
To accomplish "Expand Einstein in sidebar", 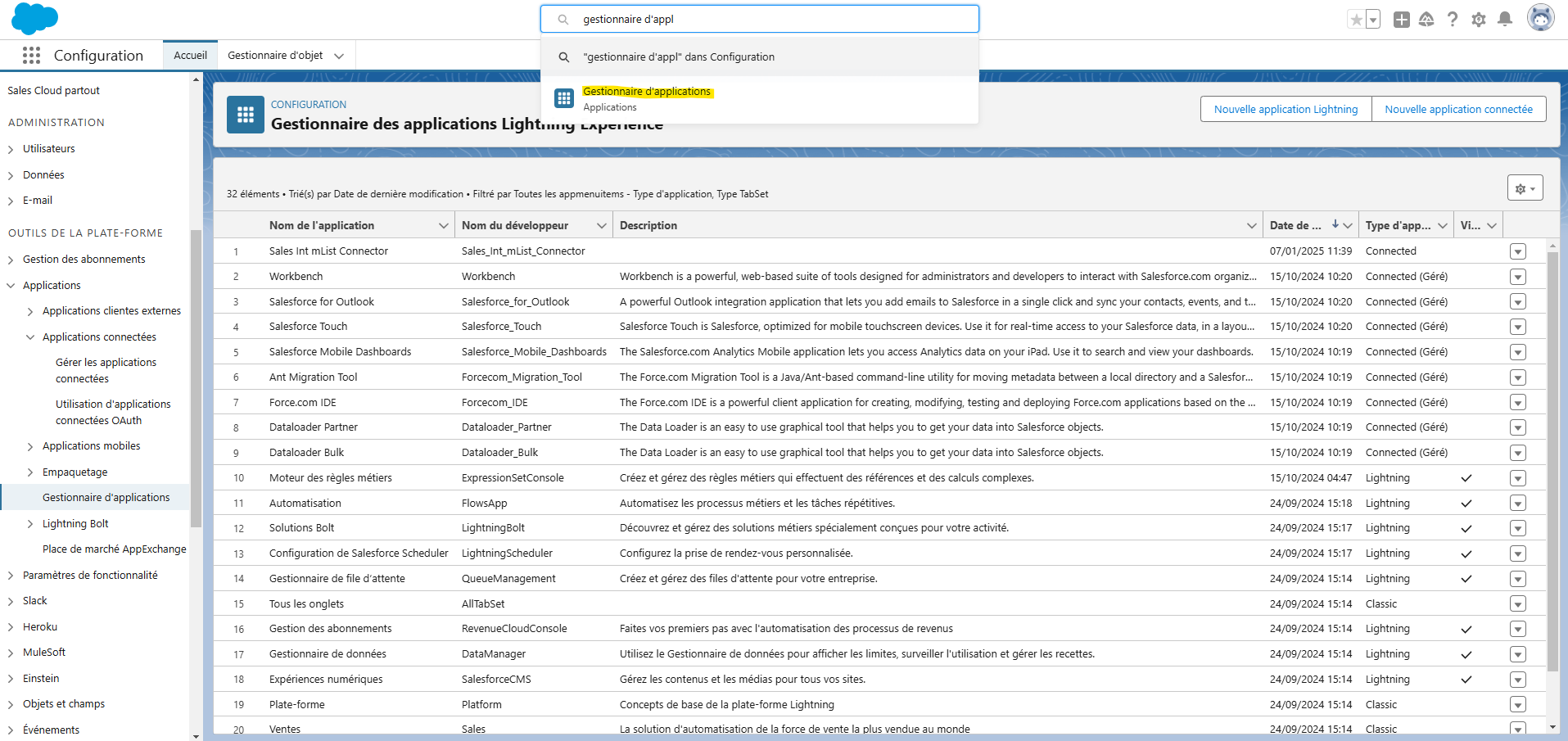I will (x=11, y=679).
